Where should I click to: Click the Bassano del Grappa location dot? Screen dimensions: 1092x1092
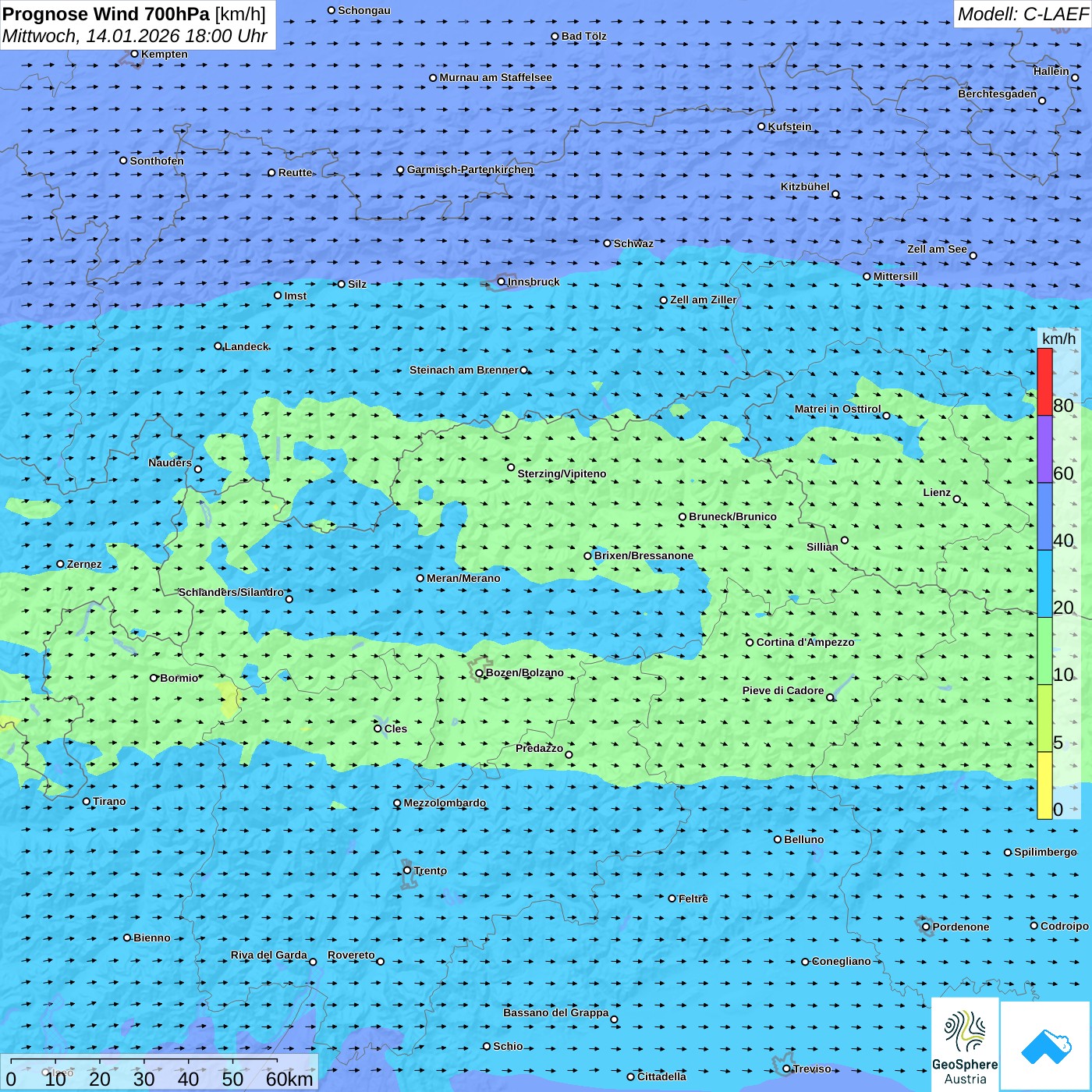(x=614, y=1019)
